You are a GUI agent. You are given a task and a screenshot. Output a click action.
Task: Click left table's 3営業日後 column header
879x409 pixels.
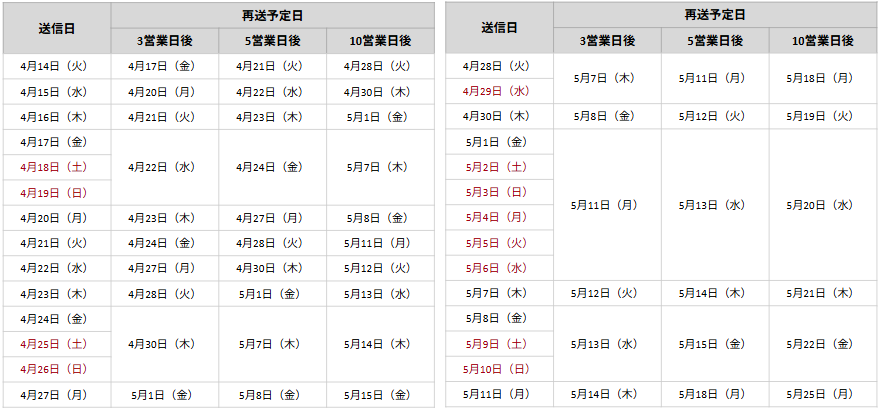(164, 40)
